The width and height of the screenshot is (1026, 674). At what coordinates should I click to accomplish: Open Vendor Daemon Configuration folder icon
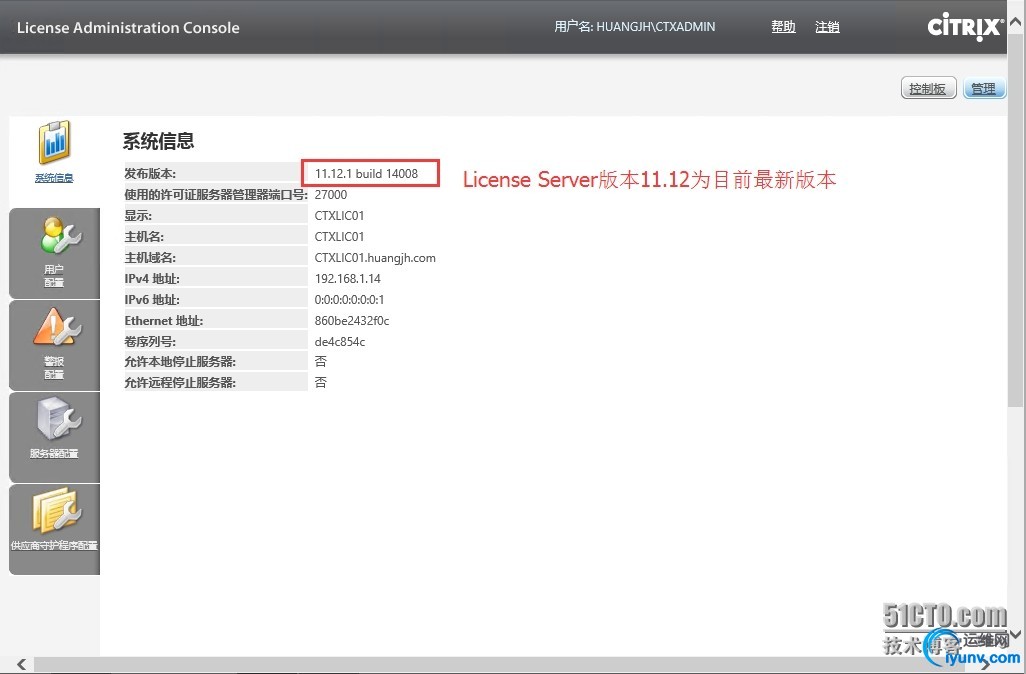[x=57, y=510]
